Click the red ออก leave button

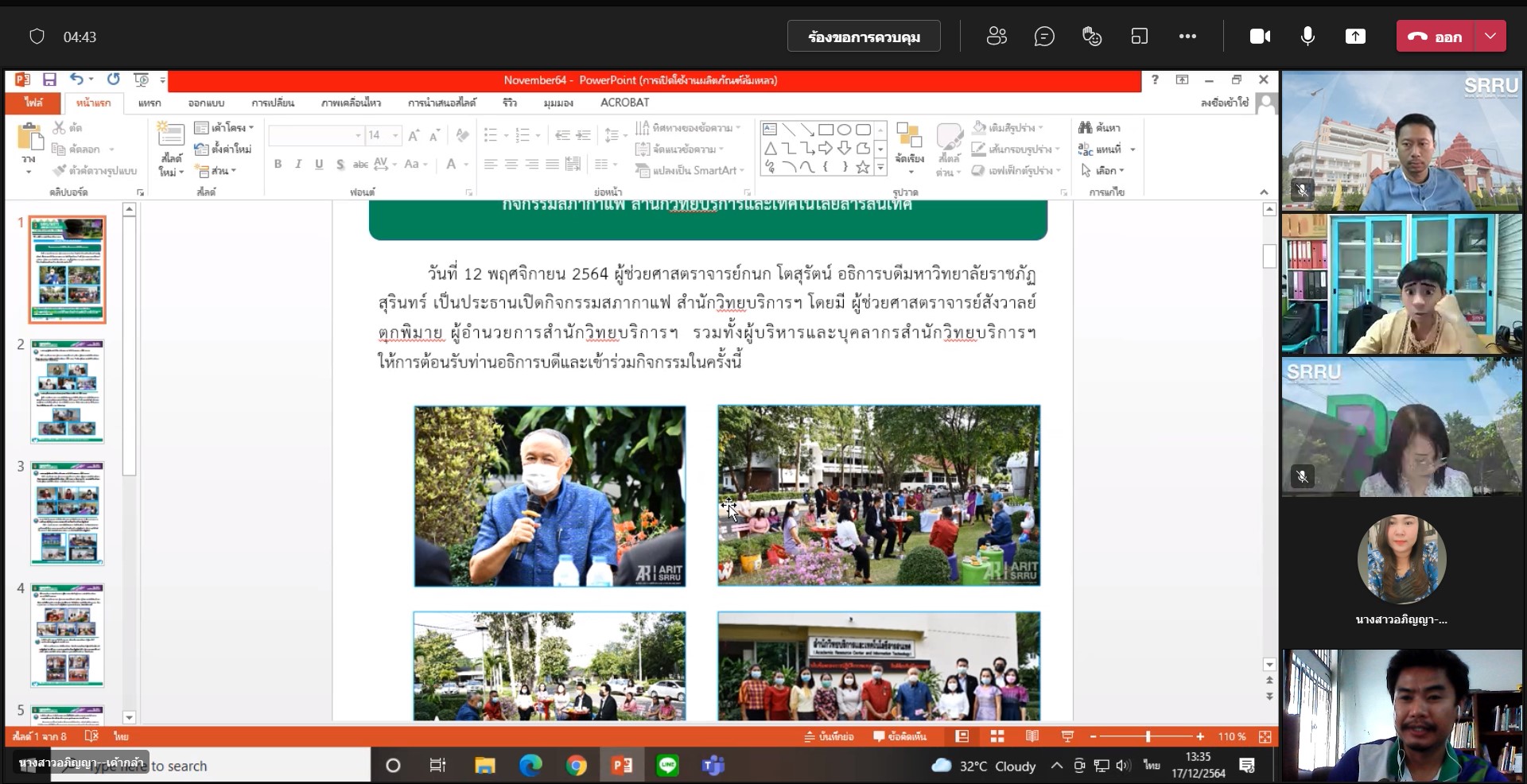pyautogui.click(x=1436, y=37)
